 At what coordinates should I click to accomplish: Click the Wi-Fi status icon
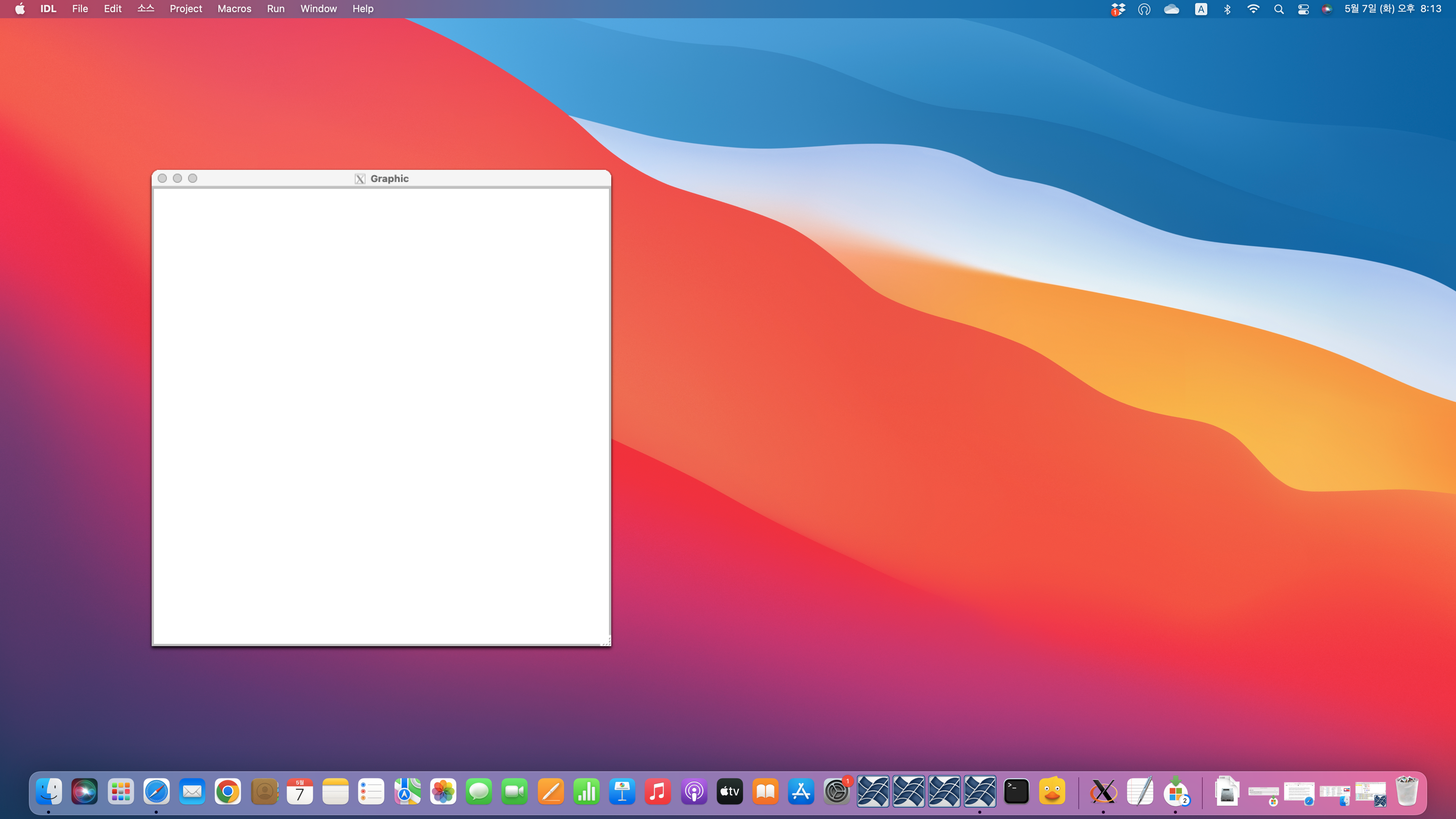pos(1253,9)
